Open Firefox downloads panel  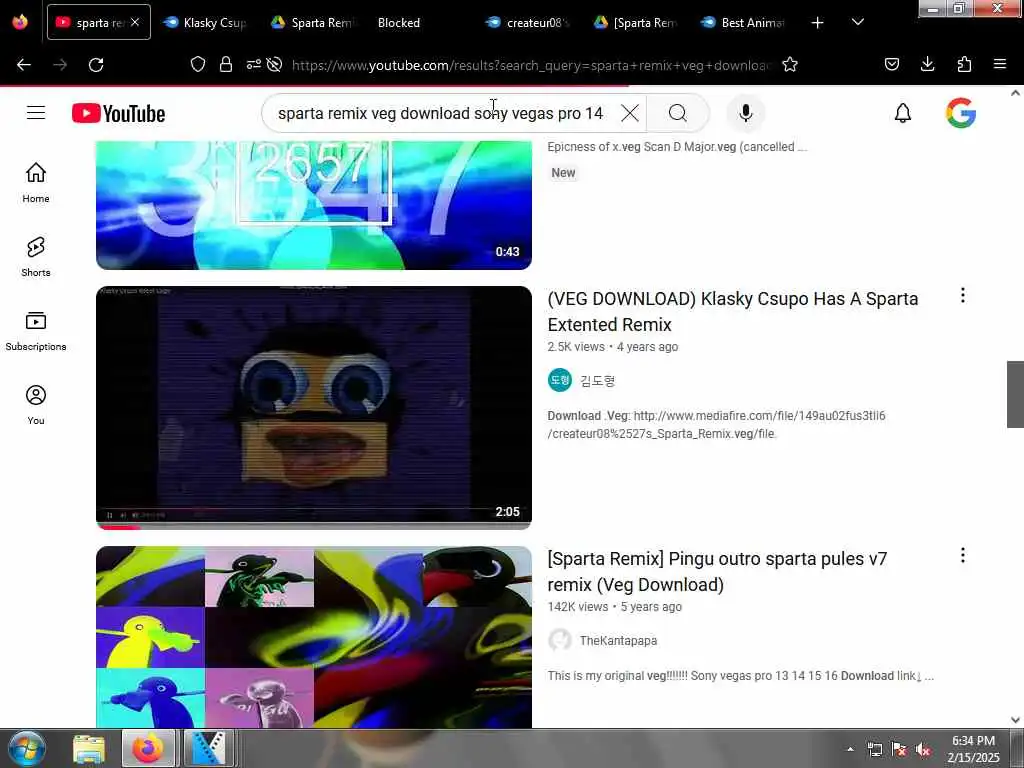(927, 64)
